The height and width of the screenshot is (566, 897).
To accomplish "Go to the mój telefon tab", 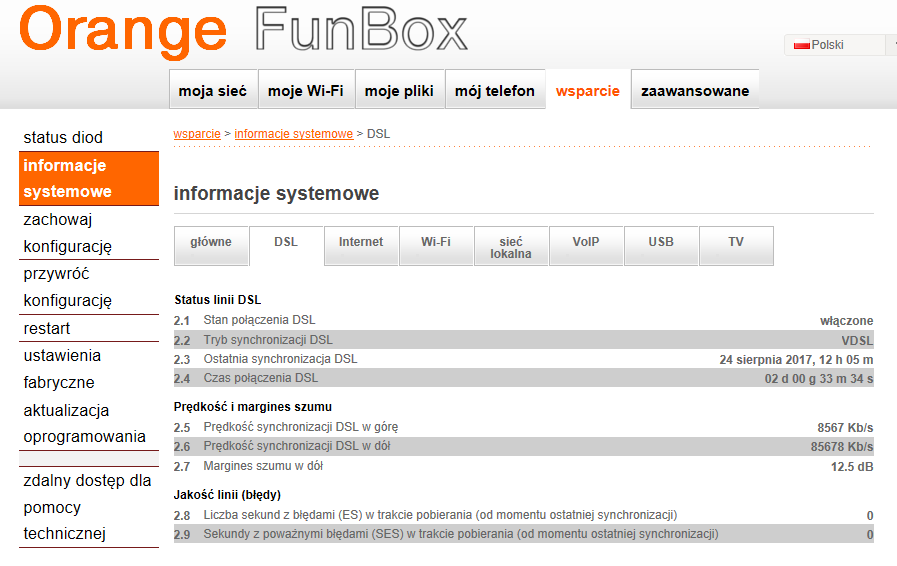I will [x=495, y=90].
